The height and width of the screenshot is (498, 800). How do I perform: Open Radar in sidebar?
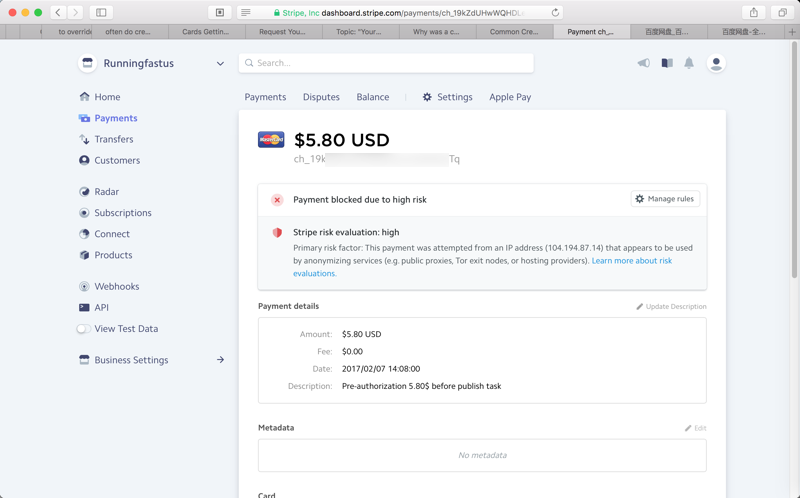[106, 191]
